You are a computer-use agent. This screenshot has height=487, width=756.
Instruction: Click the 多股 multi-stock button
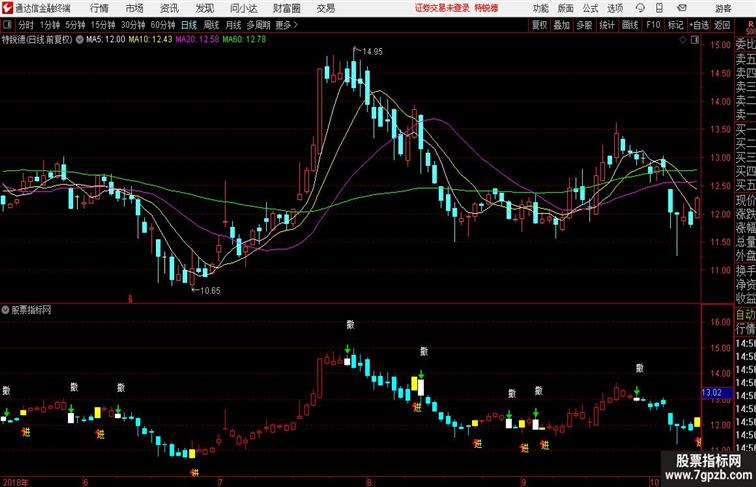[584, 25]
